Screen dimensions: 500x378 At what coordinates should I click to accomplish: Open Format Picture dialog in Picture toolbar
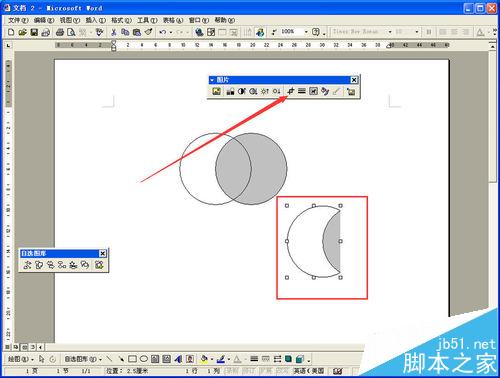tap(325, 91)
